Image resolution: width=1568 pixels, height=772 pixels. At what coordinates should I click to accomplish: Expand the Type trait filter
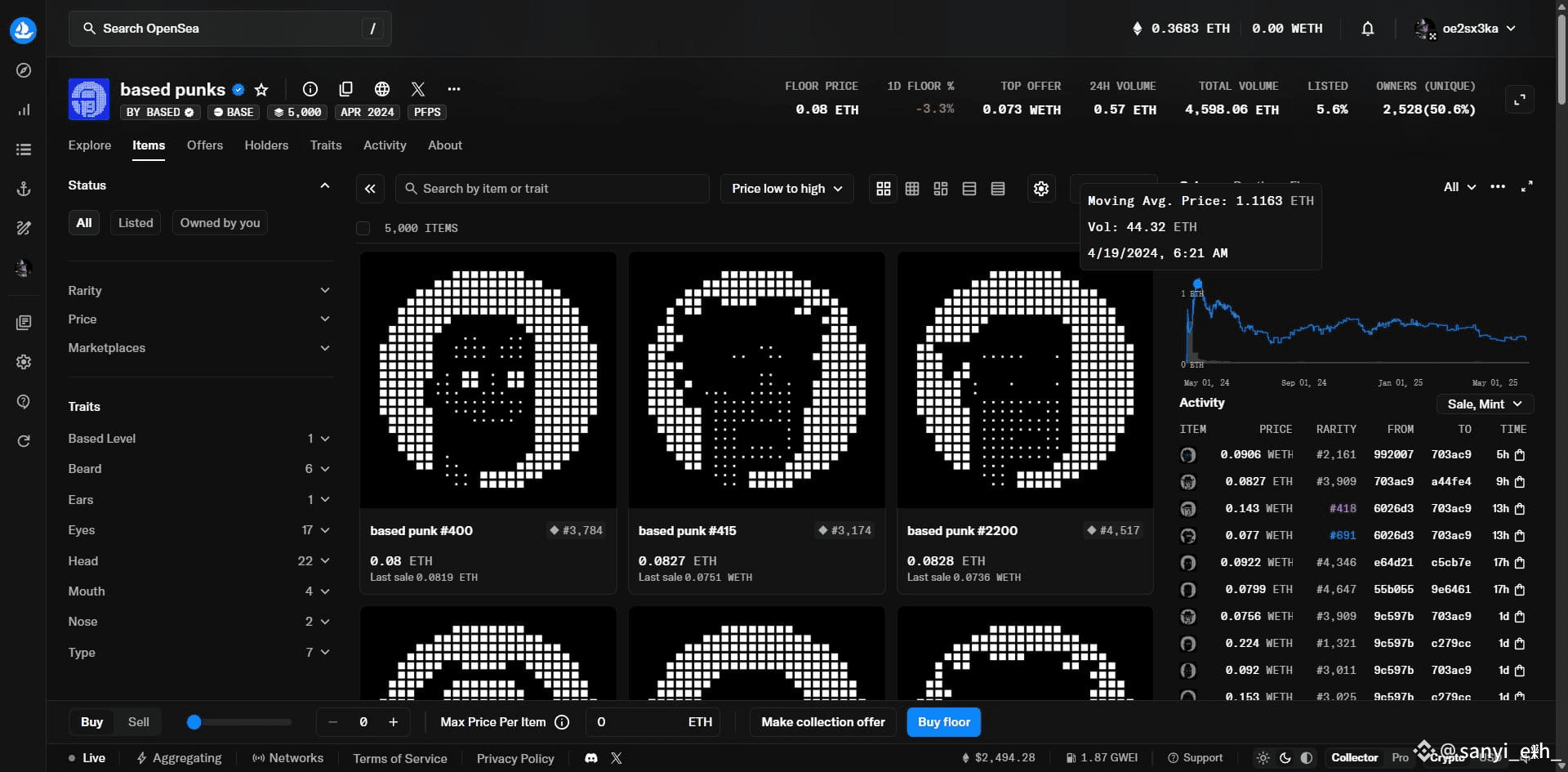[x=200, y=653]
